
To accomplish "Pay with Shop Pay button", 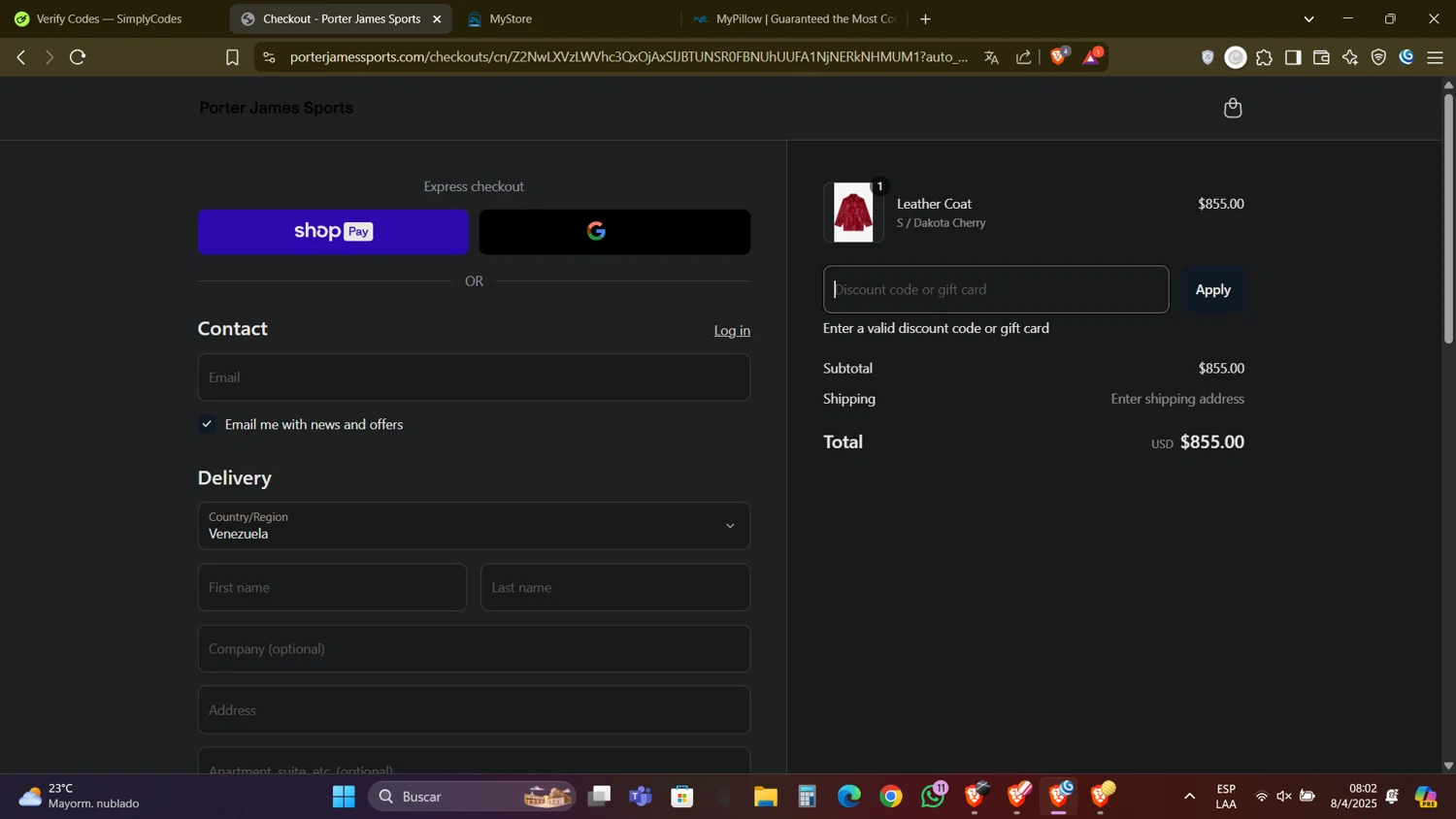I will pyautogui.click(x=333, y=232).
